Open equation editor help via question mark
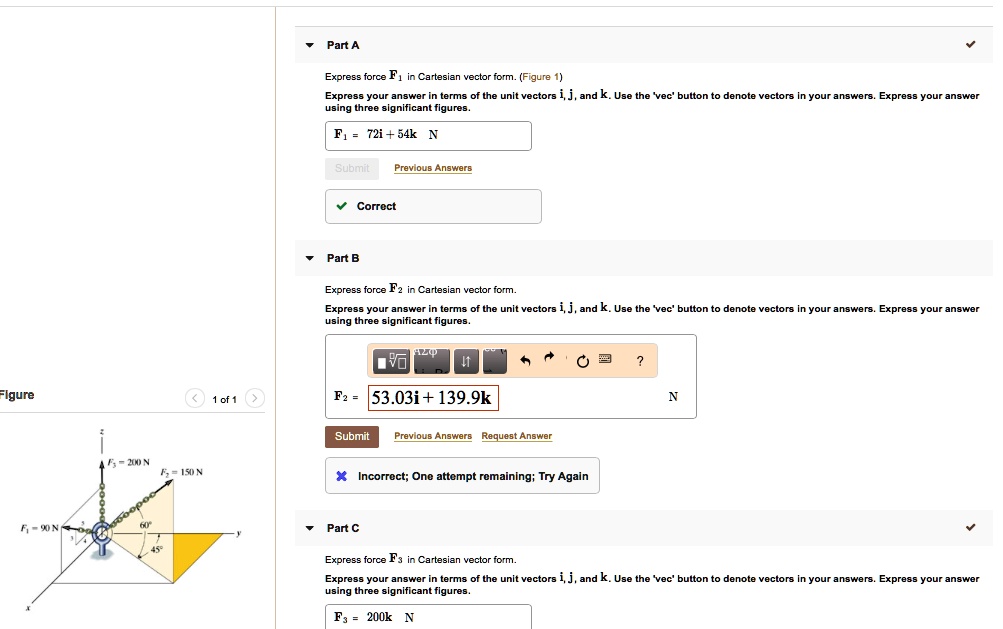Viewport: 1003px width, 629px height. pyautogui.click(x=639, y=361)
